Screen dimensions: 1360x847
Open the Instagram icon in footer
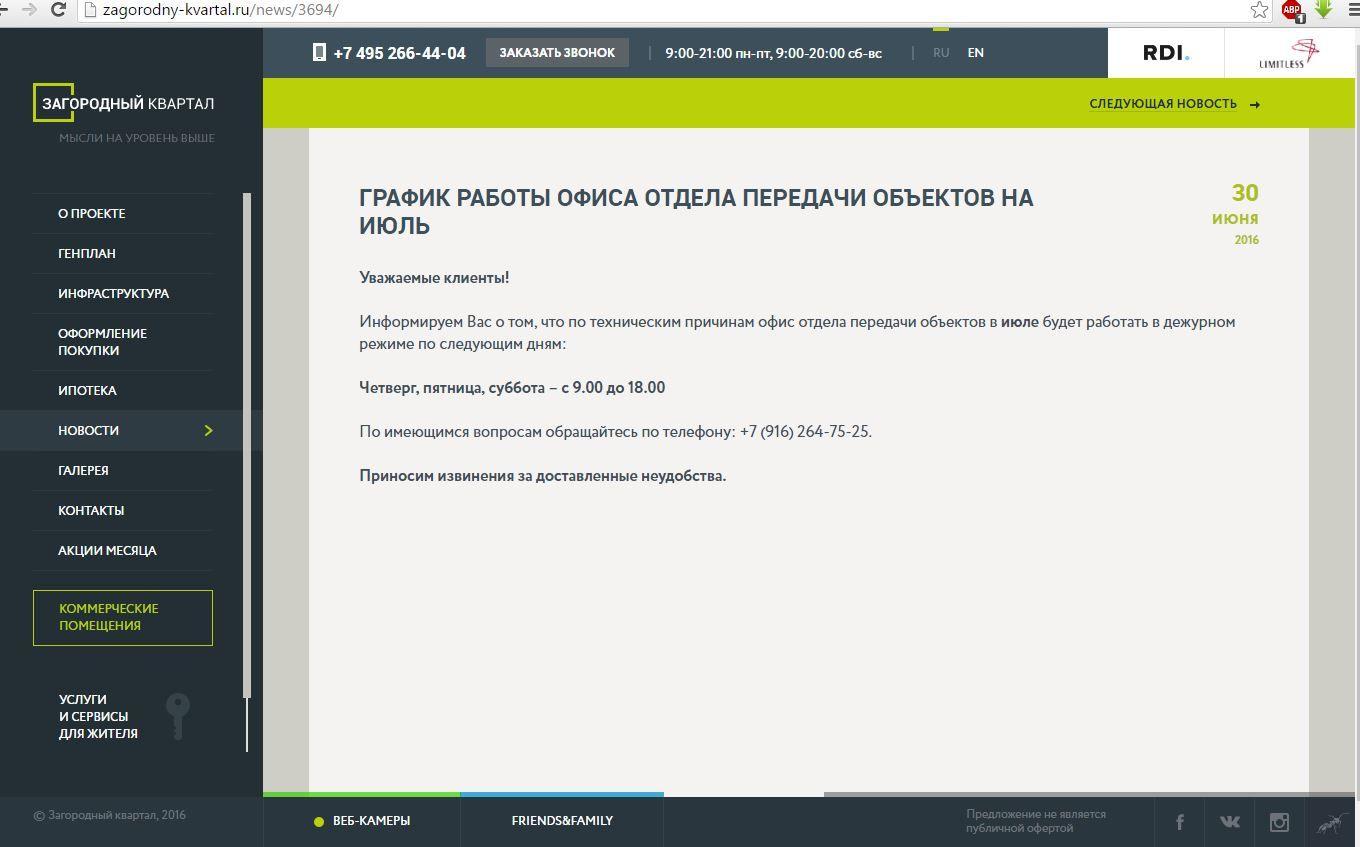[x=1279, y=822]
